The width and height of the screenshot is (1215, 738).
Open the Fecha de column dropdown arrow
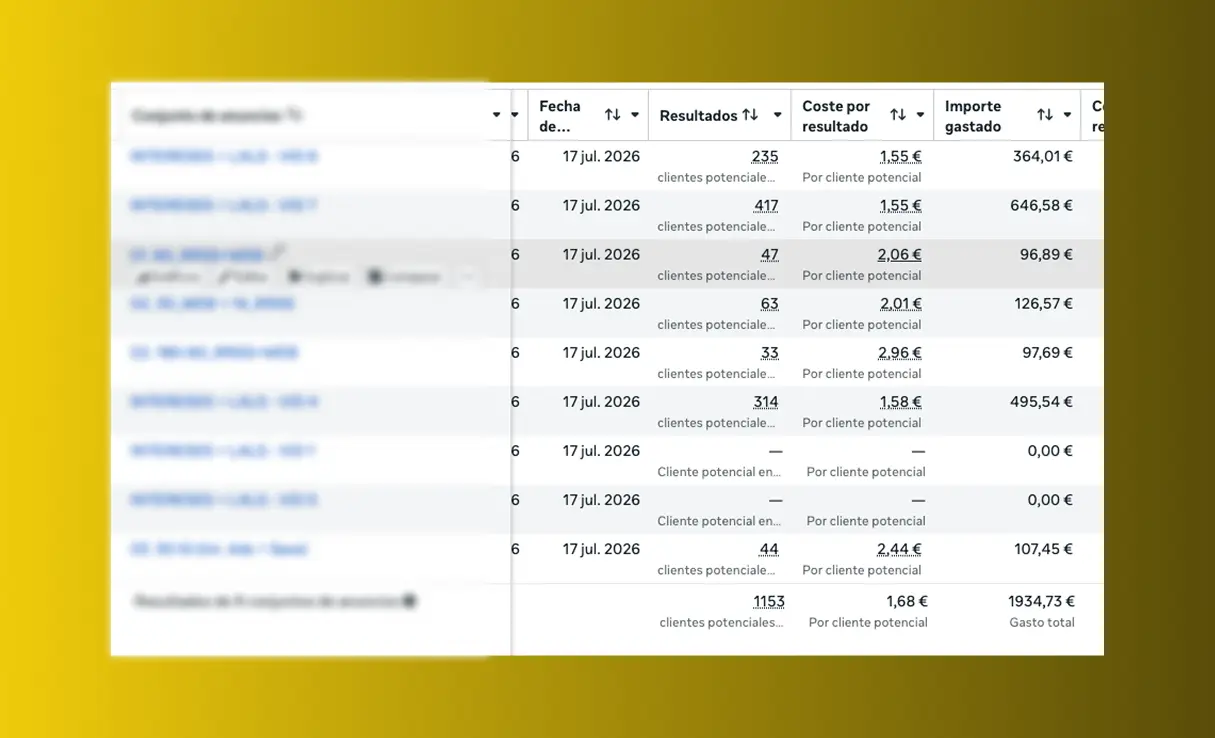[635, 115]
